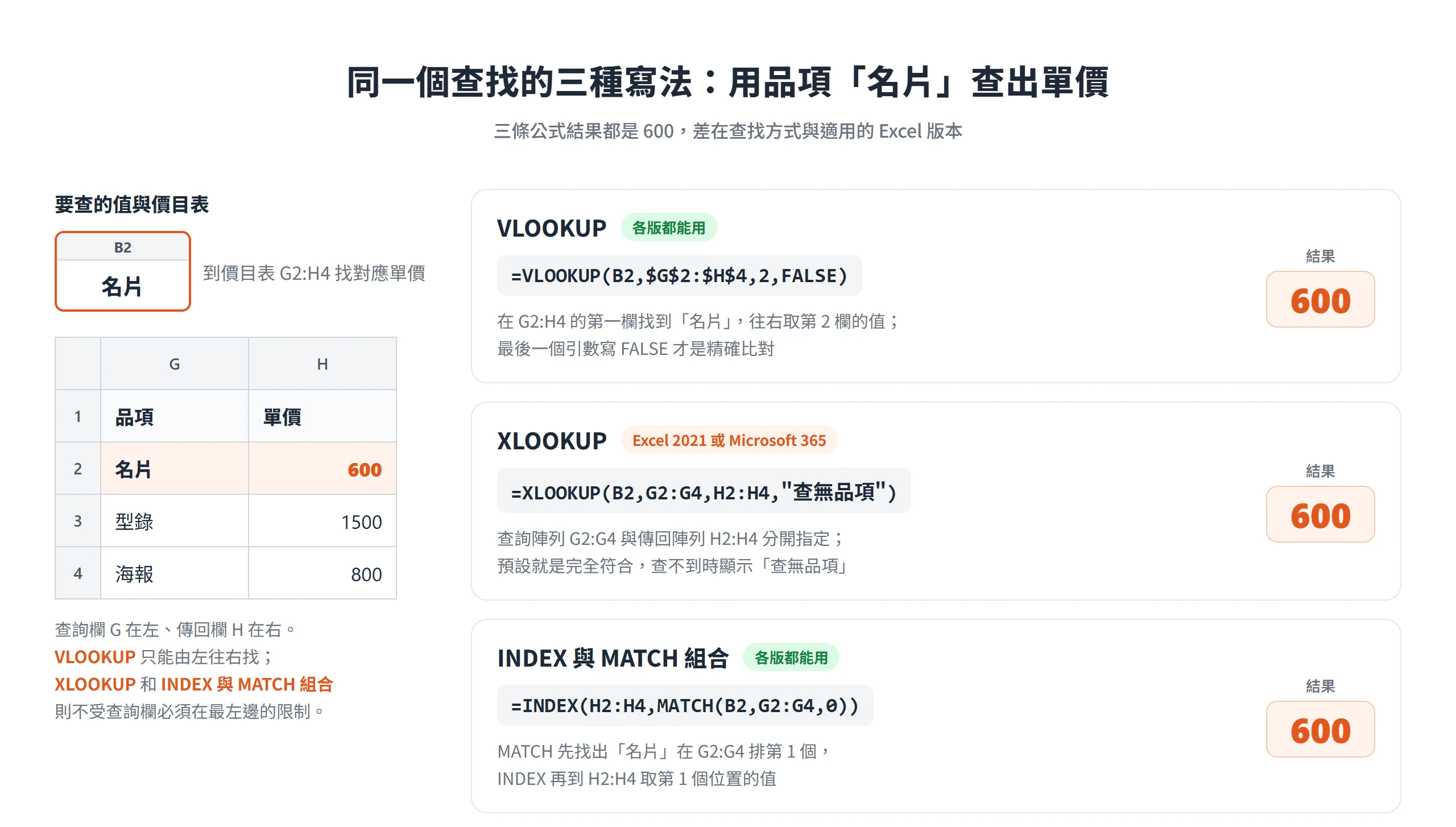Click the 結果 label in XLOOKUP card

[x=1320, y=471]
